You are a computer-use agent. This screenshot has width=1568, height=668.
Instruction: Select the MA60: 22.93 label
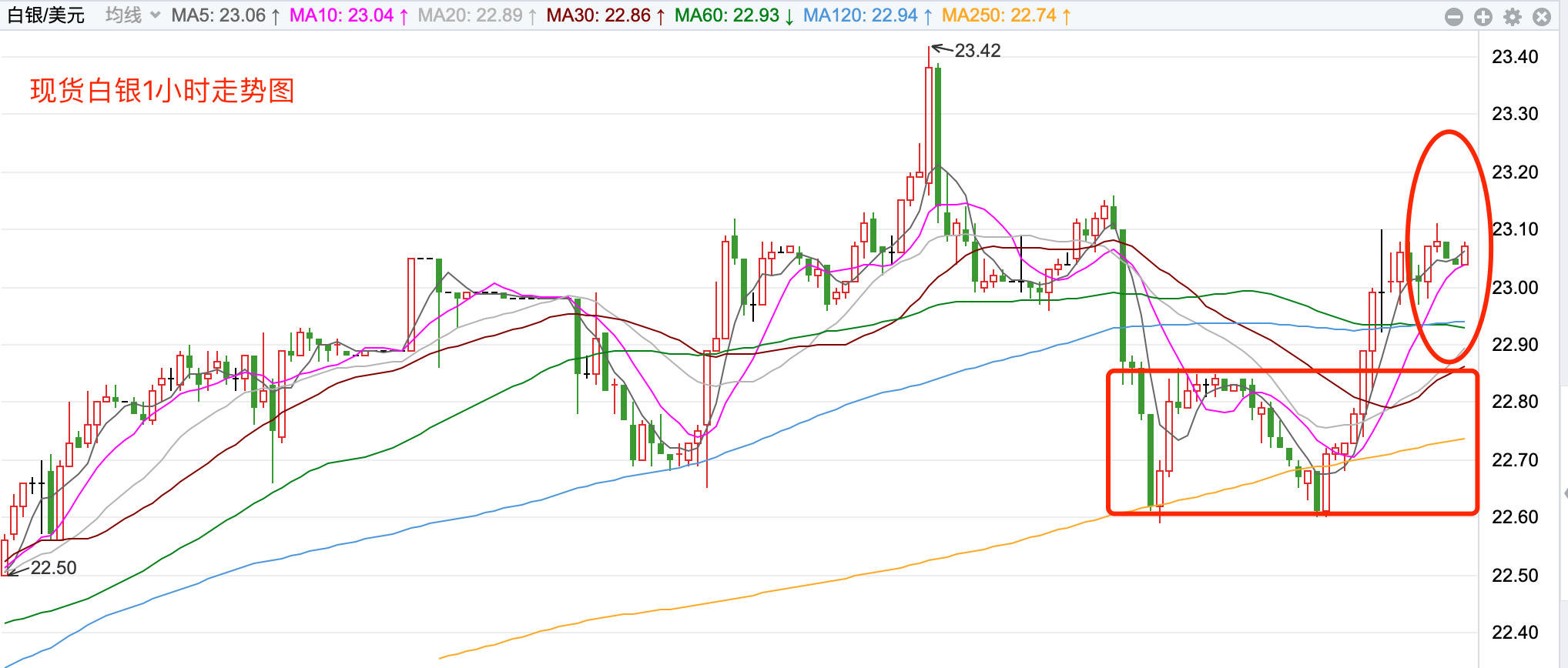[x=734, y=15]
